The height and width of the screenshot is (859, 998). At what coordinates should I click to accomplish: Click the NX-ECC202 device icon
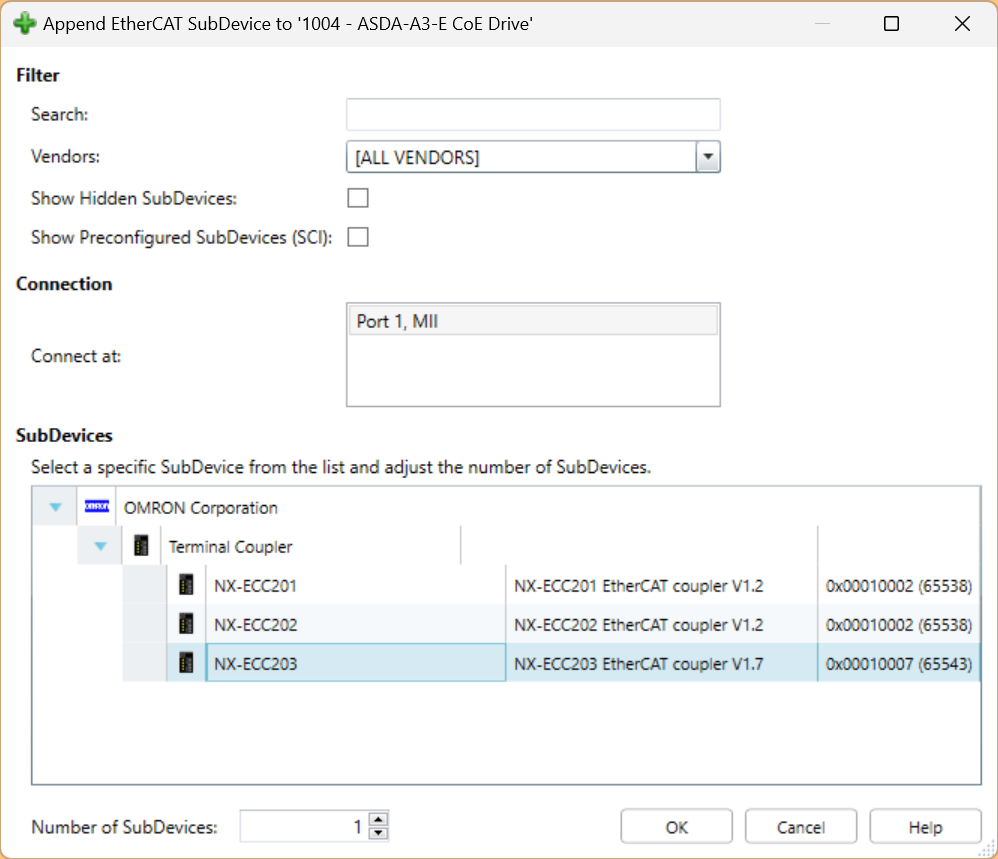[x=186, y=624]
